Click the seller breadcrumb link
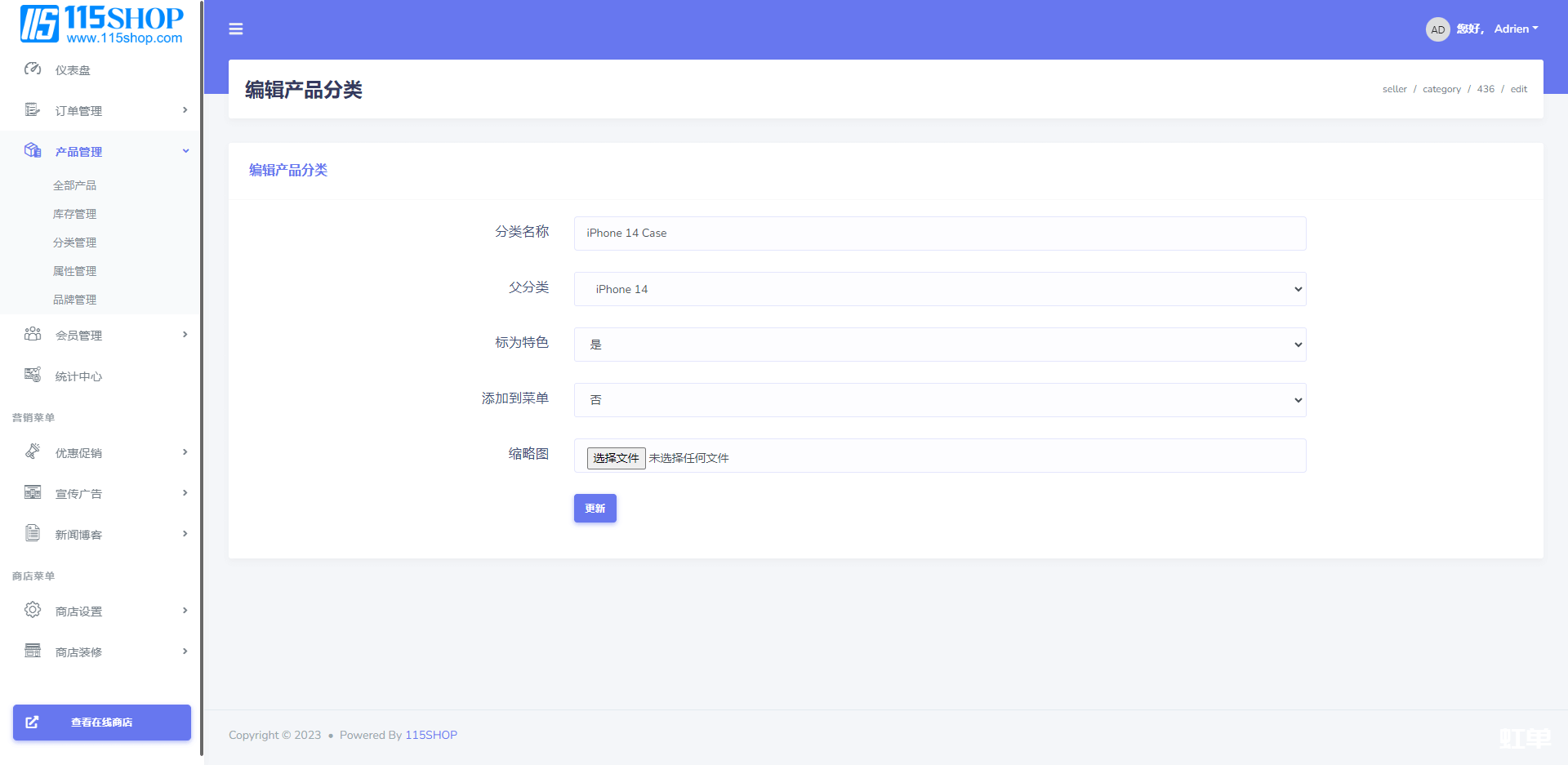This screenshot has width=1568, height=765. click(x=1395, y=89)
